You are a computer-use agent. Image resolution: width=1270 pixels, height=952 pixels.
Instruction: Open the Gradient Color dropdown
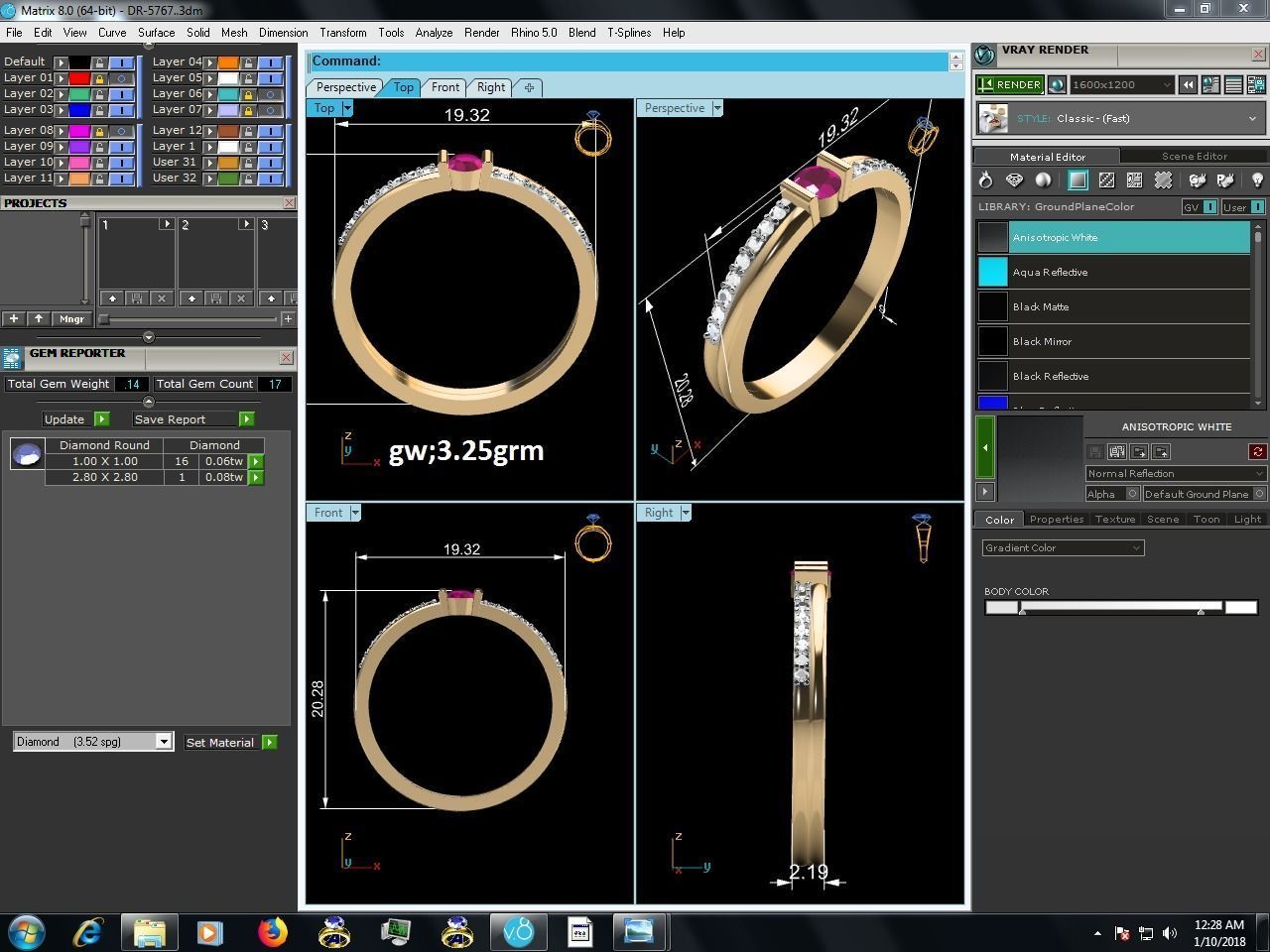tap(1063, 547)
